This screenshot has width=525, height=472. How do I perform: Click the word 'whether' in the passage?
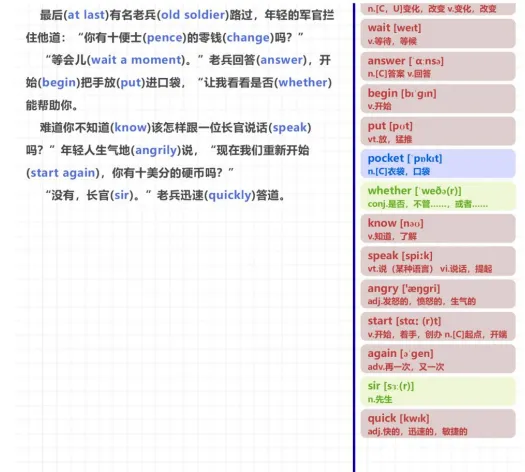(x=303, y=83)
